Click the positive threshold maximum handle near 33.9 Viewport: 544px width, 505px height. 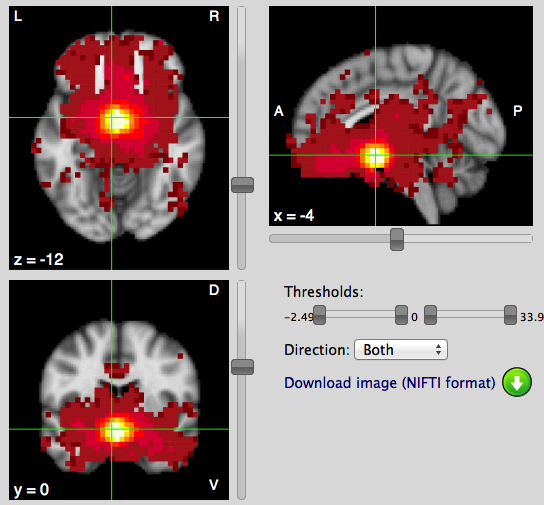tap(510, 315)
